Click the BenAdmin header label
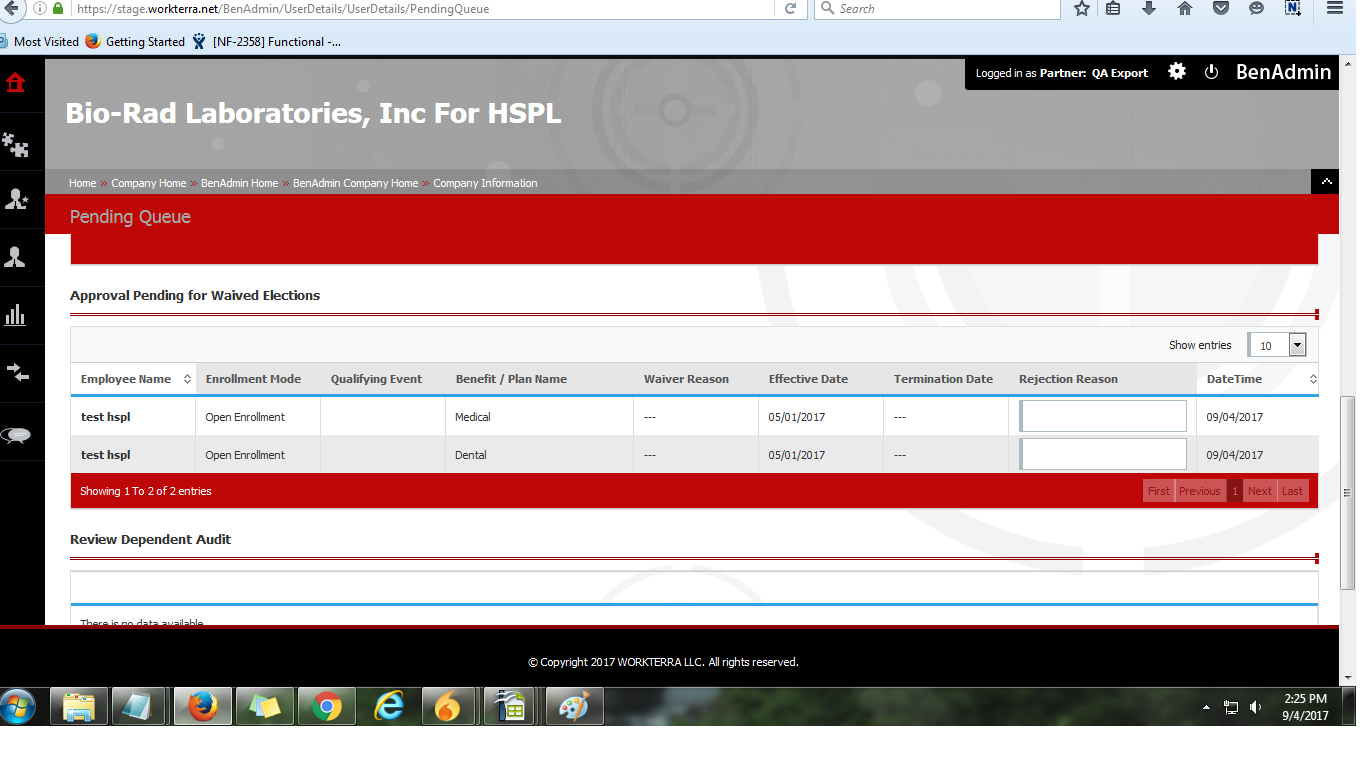This screenshot has width=1366, height=768. [x=1283, y=72]
